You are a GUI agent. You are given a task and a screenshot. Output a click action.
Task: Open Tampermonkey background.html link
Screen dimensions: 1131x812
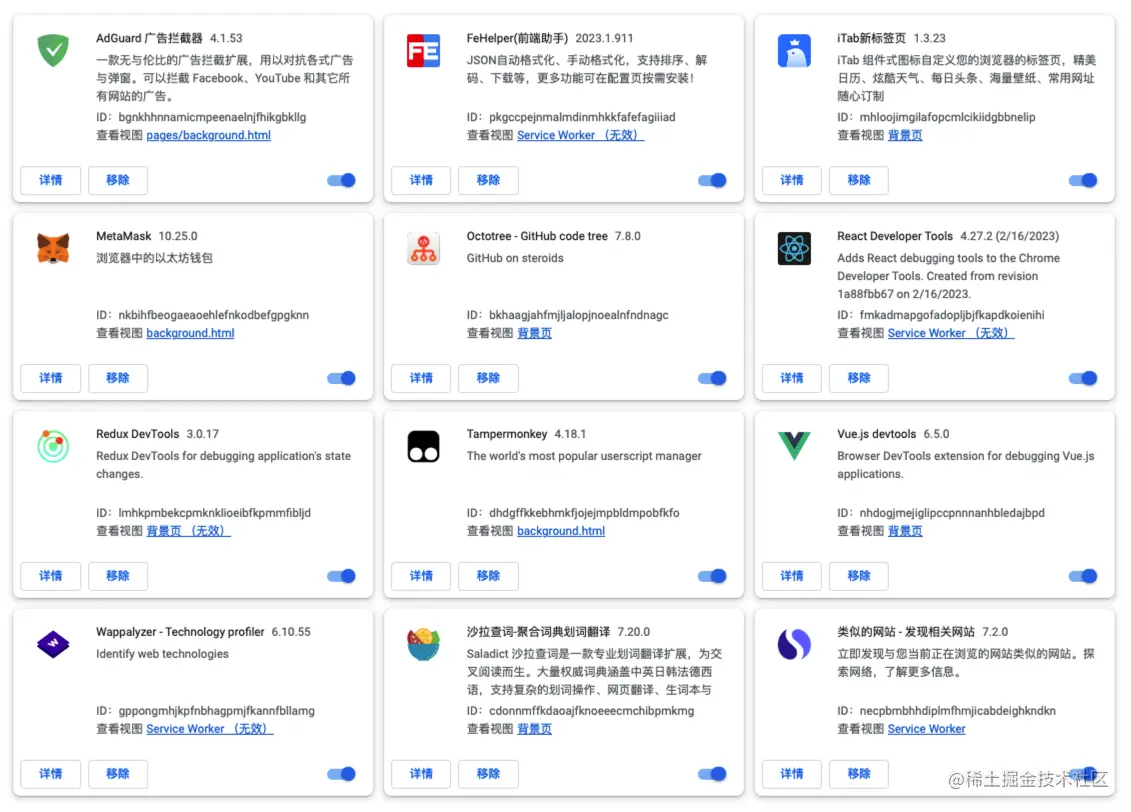coord(561,531)
